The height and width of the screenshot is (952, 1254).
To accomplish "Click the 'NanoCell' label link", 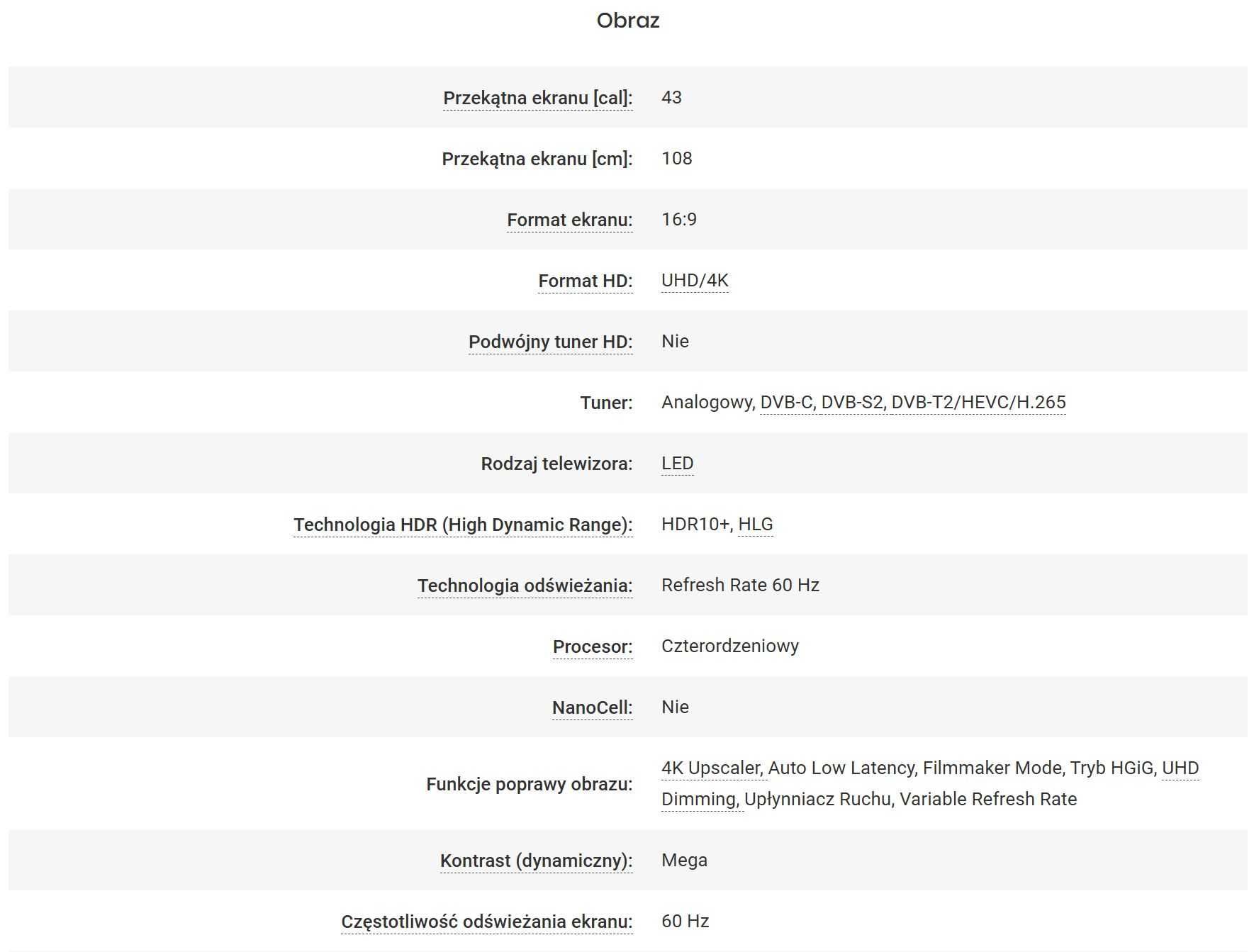I will click(x=592, y=707).
